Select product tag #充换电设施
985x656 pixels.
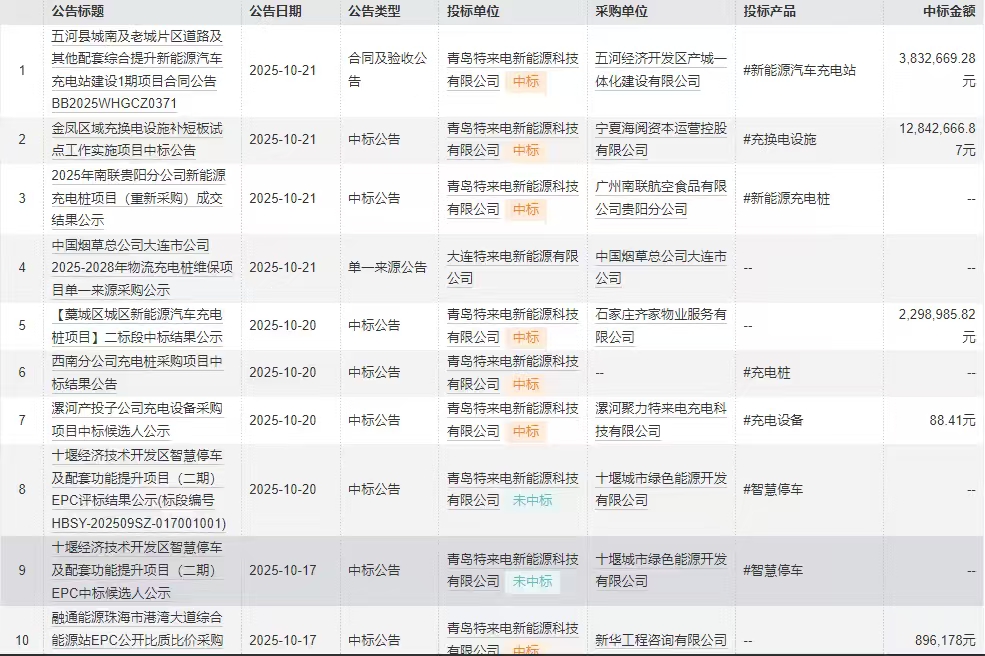[x=780, y=139]
